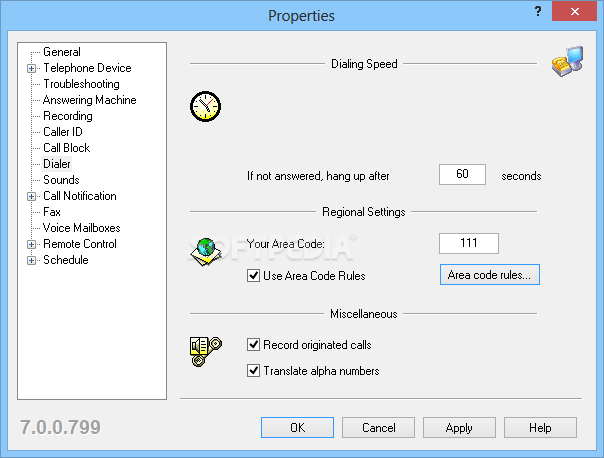Open Caller ID settings
This screenshot has height=458, width=604.
click(63, 132)
